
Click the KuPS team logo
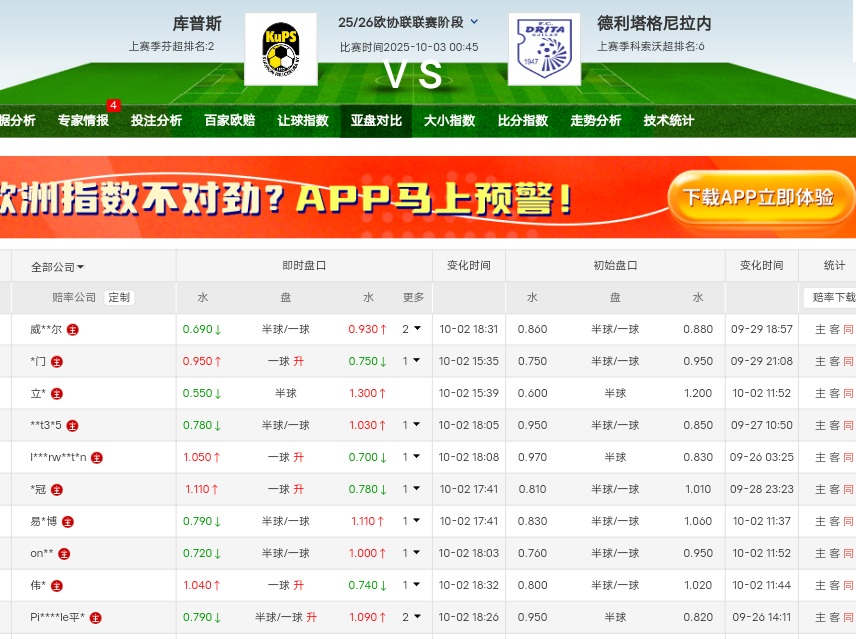click(280, 49)
